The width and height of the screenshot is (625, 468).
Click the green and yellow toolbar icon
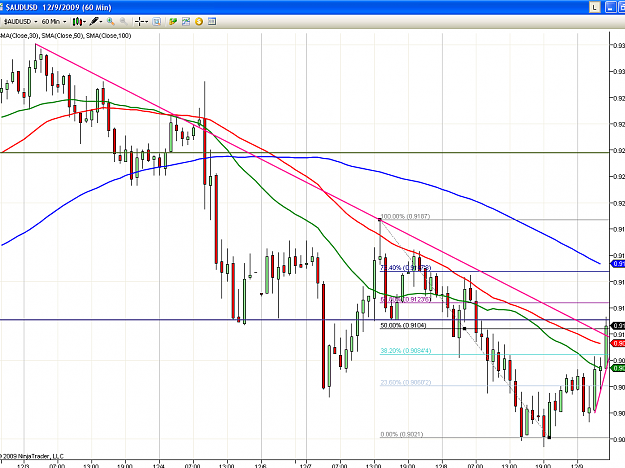(173, 22)
